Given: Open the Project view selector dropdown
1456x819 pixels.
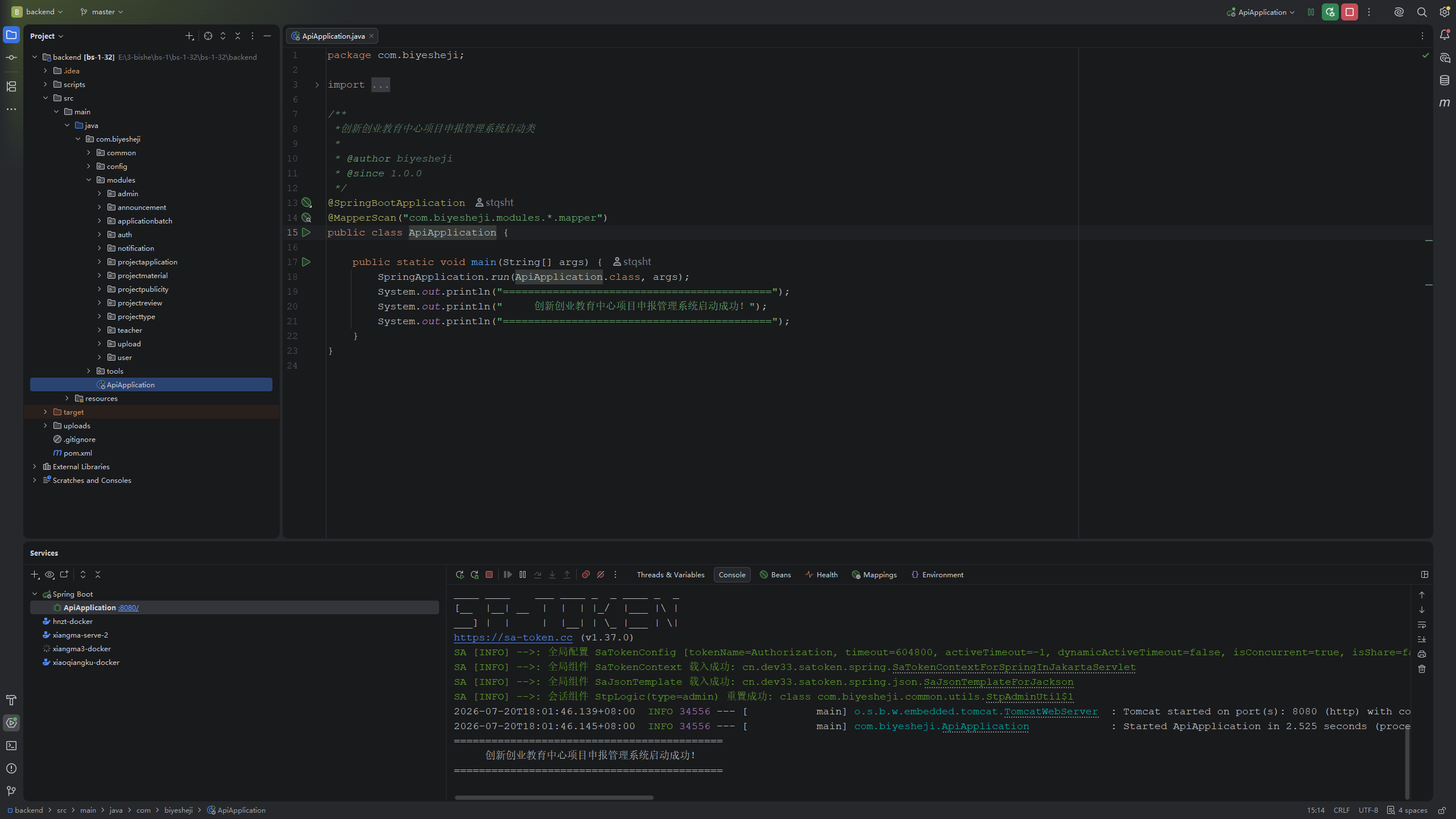Looking at the screenshot, I should point(47,36).
